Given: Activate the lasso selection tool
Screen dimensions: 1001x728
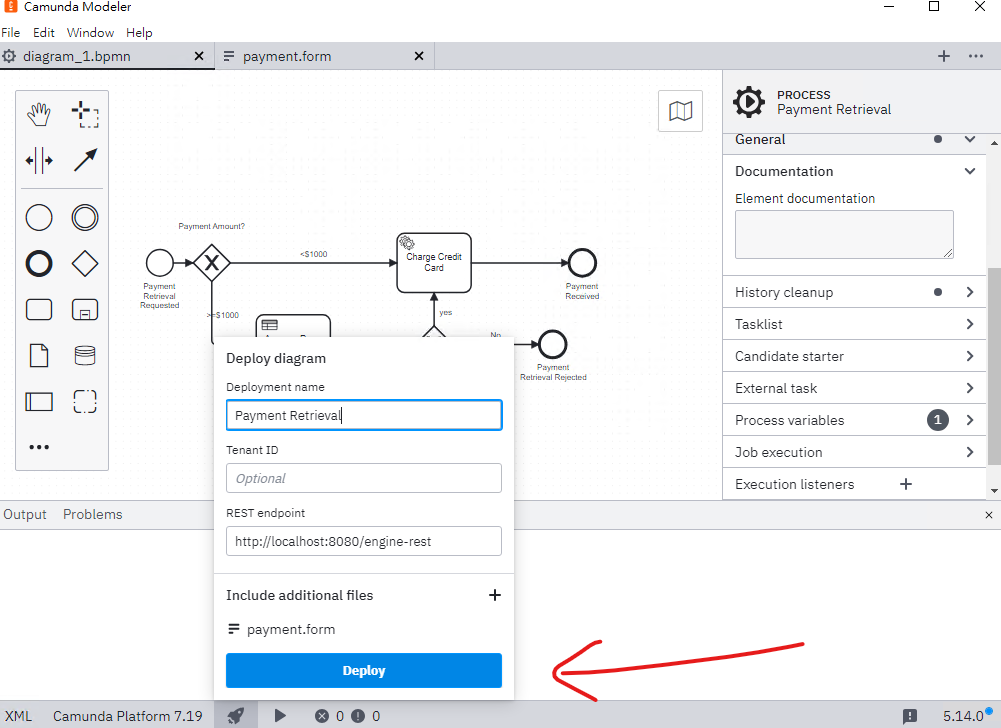Looking at the screenshot, I should [85, 114].
